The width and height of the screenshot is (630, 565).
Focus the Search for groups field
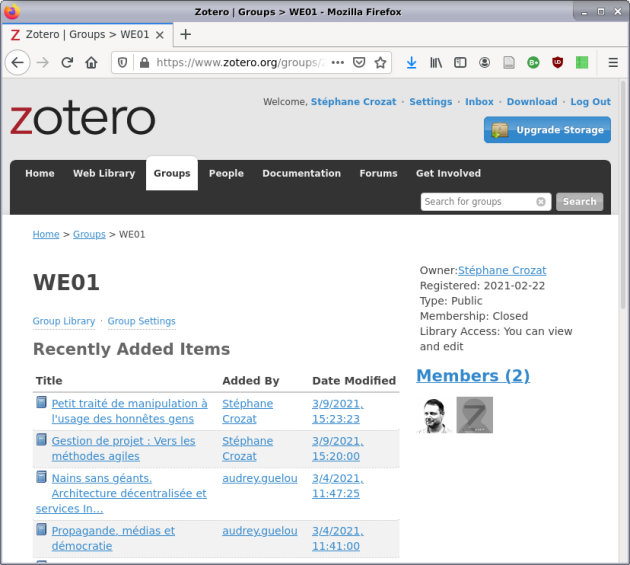(478, 201)
